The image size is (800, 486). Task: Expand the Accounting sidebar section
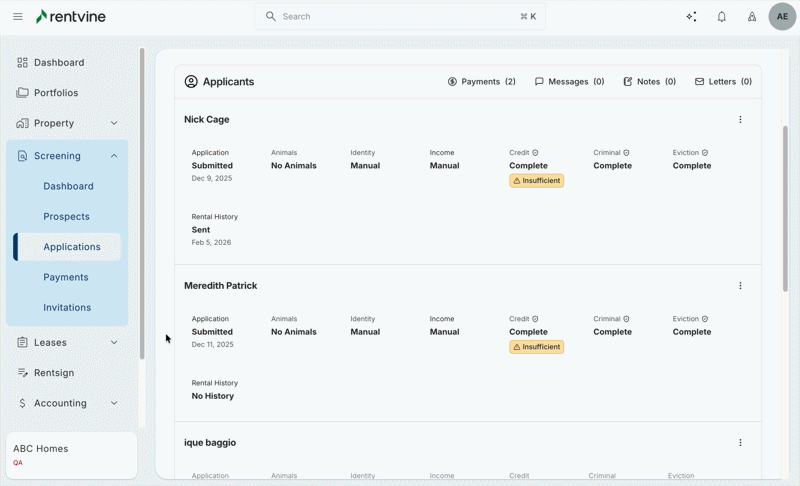tap(114, 404)
